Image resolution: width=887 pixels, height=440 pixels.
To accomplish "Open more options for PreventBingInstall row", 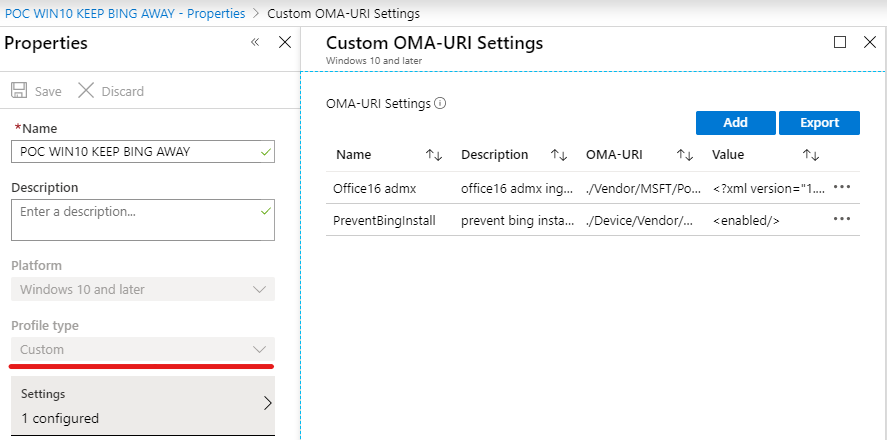I will (842, 219).
